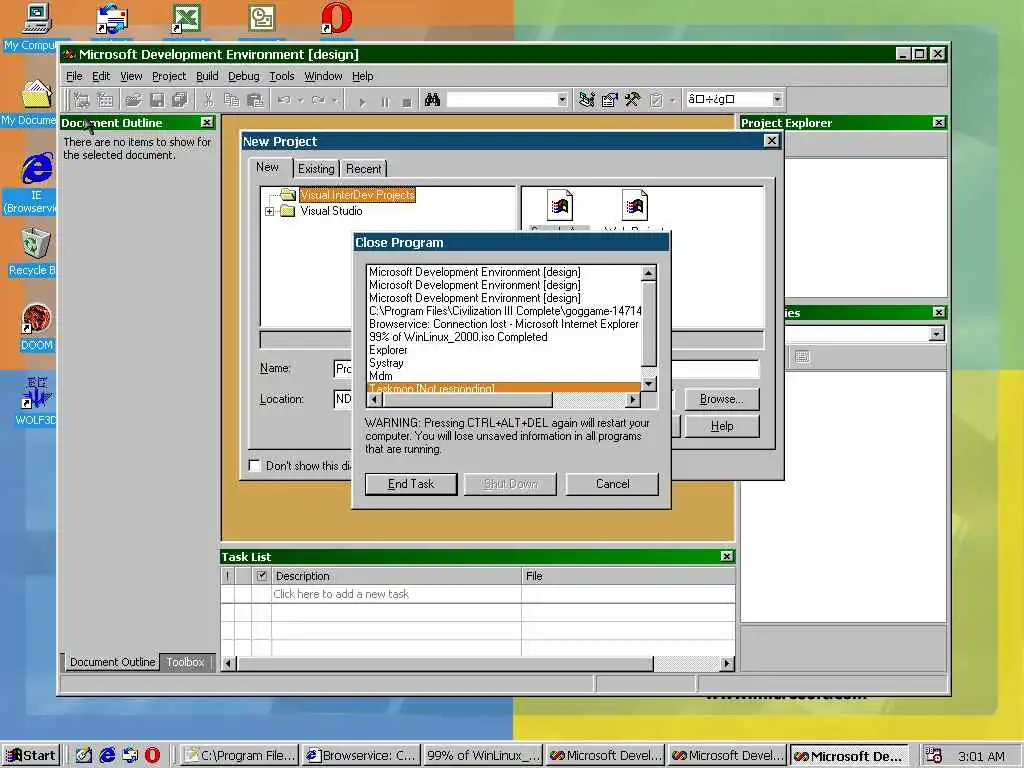The height and width of the screenshot is (768, 1024).
Task: Select Mdm in the Close Program list
Action: click(x=504, y=376)
